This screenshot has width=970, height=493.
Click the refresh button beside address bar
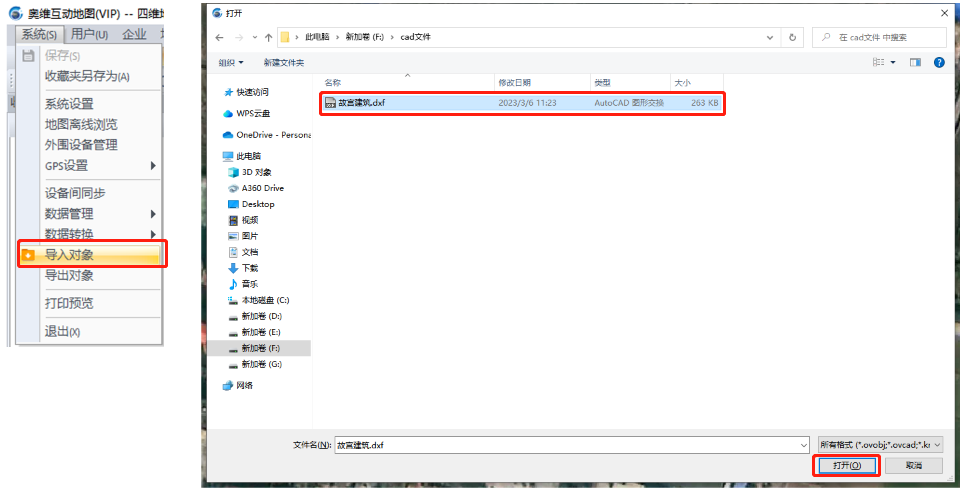[793, 37]
